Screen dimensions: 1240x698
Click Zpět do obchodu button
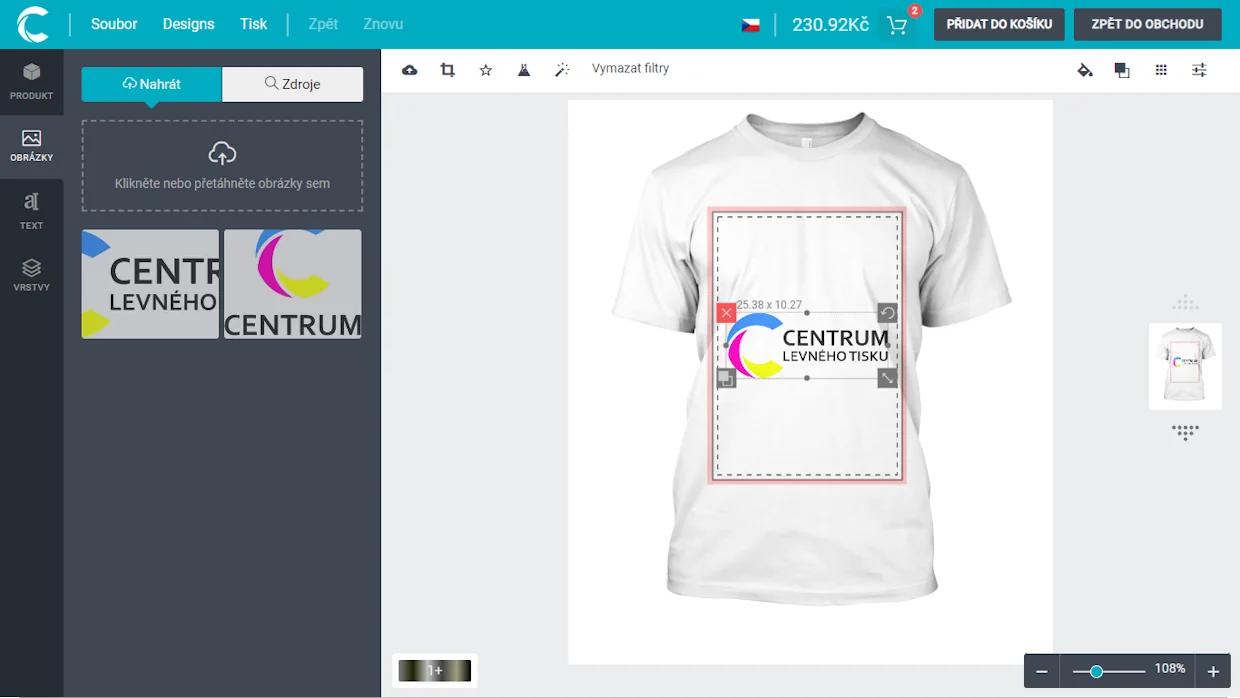(x=1147, y=24)
